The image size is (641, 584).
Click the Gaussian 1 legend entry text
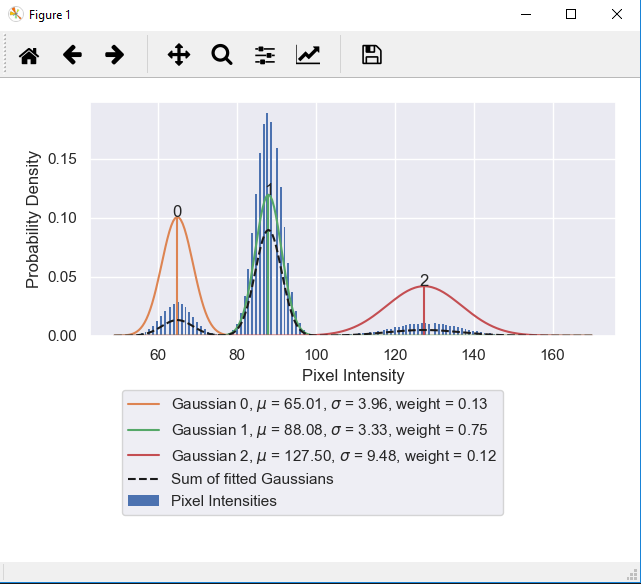point(329,430)
